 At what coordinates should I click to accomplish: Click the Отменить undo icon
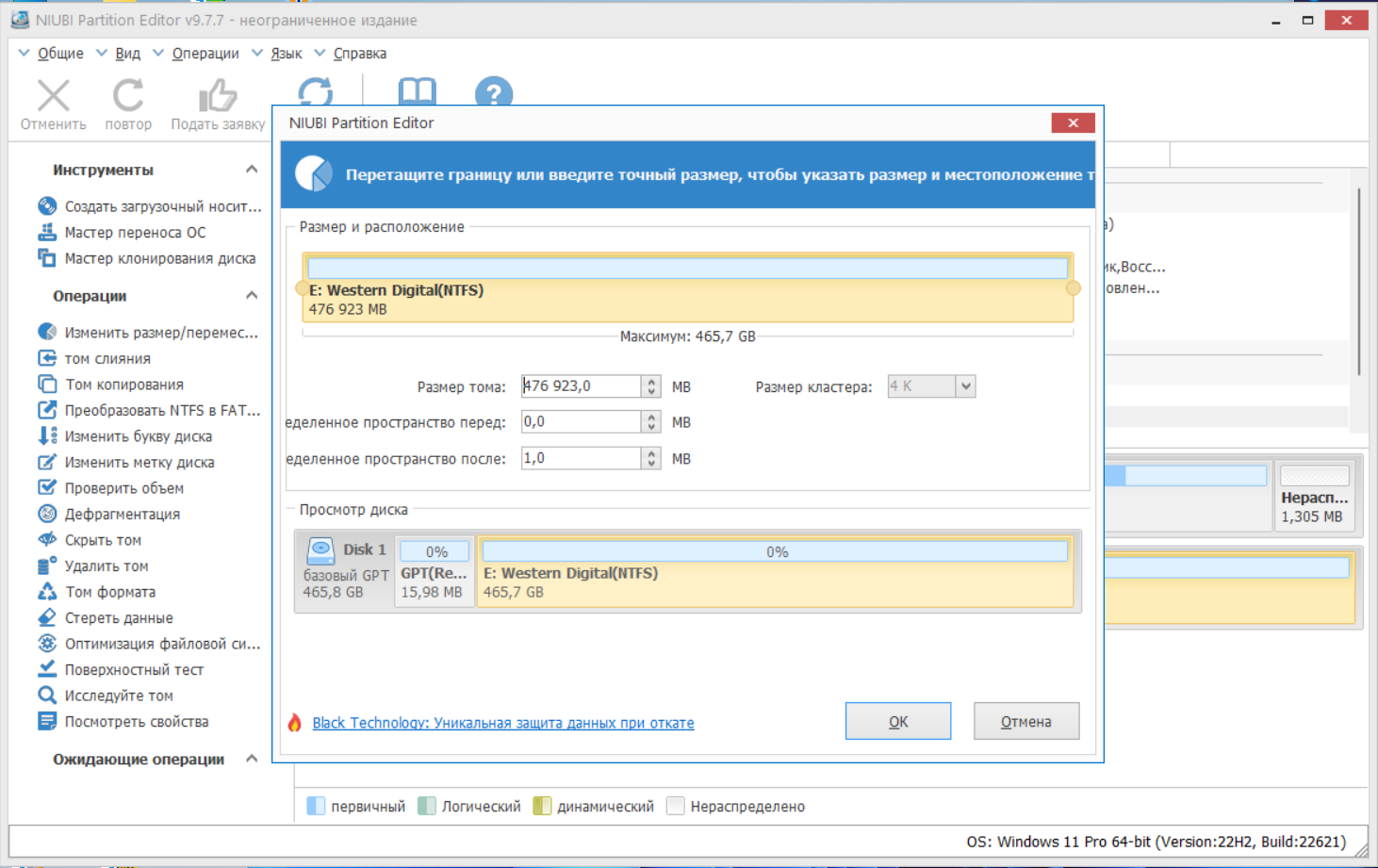[54, 95]
